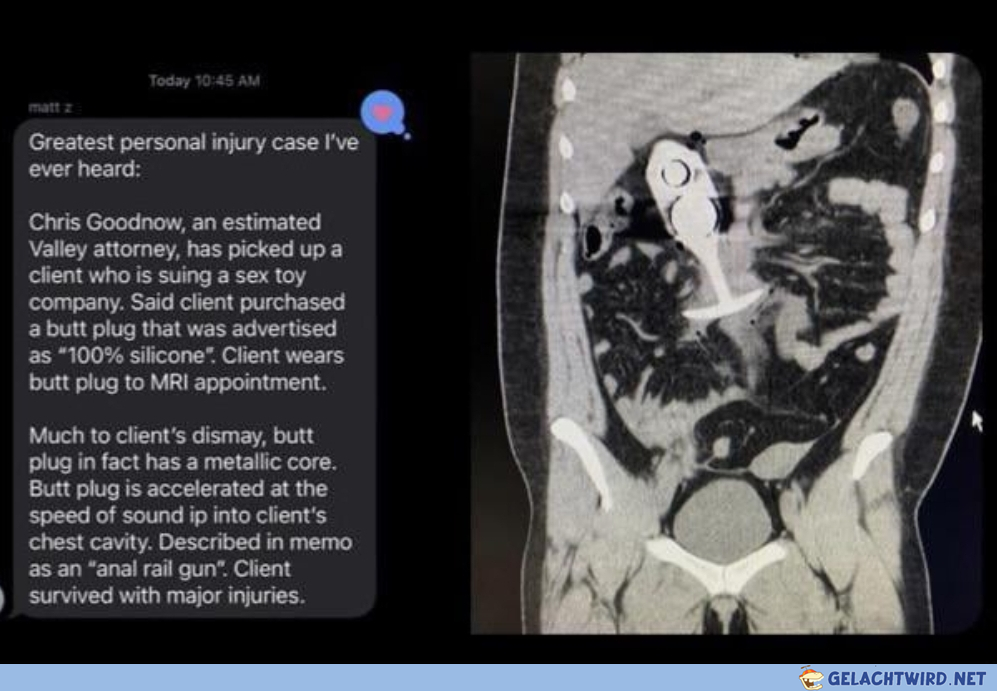Screen dimensions: 997x691
Task: Tap the sender name matt z
Action: pos(50,107)
